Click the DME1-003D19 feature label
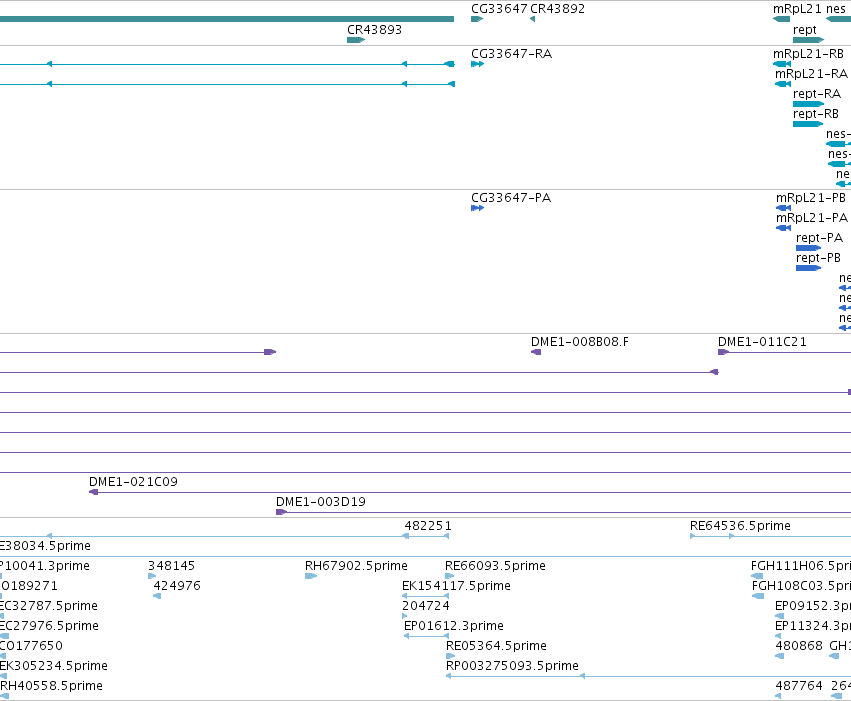Image resolution: width=851 pixels, height=701 pixels. coord(321,502)
